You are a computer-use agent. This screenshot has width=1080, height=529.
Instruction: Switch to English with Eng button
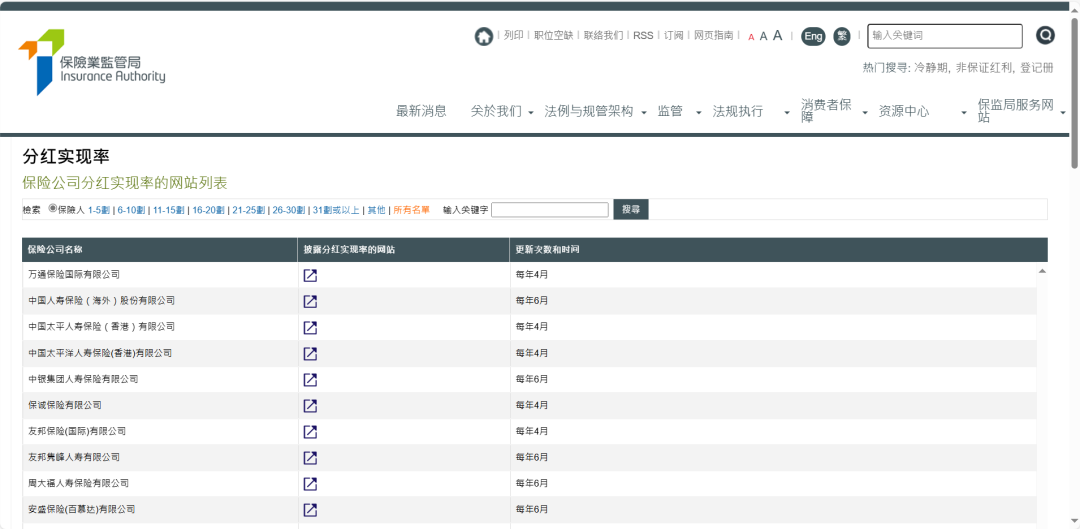click(x=813, y=36)
